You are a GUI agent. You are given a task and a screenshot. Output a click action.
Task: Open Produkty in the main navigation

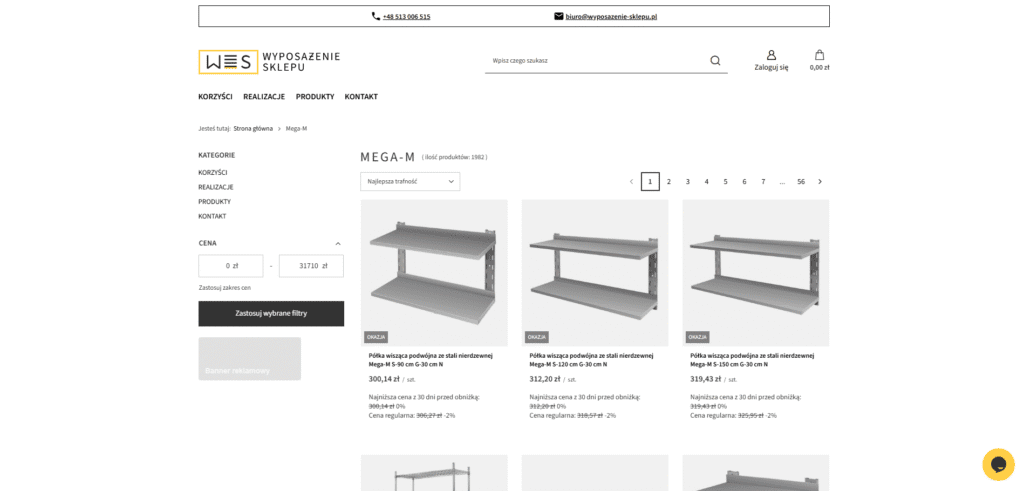(x=315, y=97)
